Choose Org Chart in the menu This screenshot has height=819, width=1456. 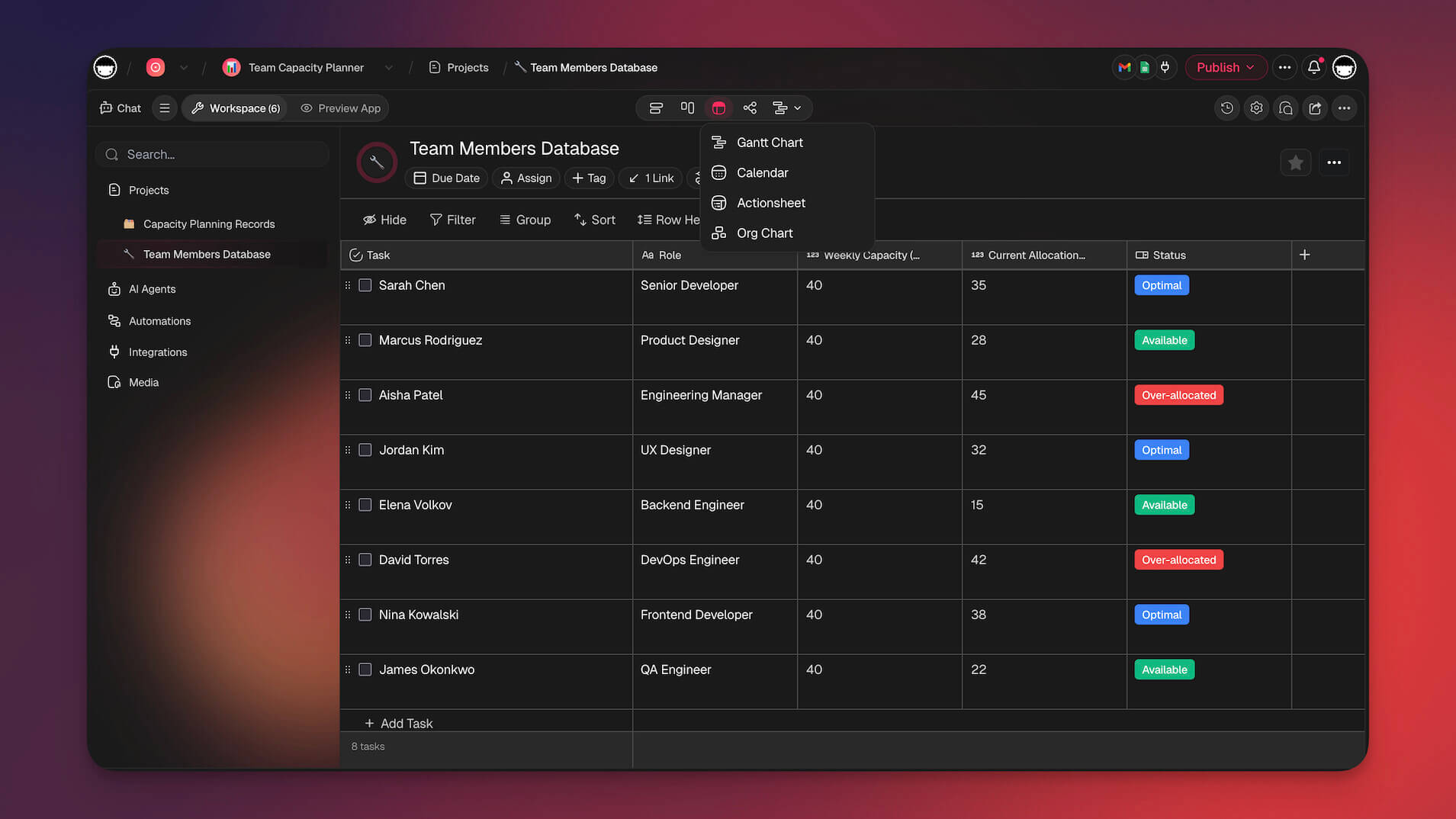[x=764, y=233]
